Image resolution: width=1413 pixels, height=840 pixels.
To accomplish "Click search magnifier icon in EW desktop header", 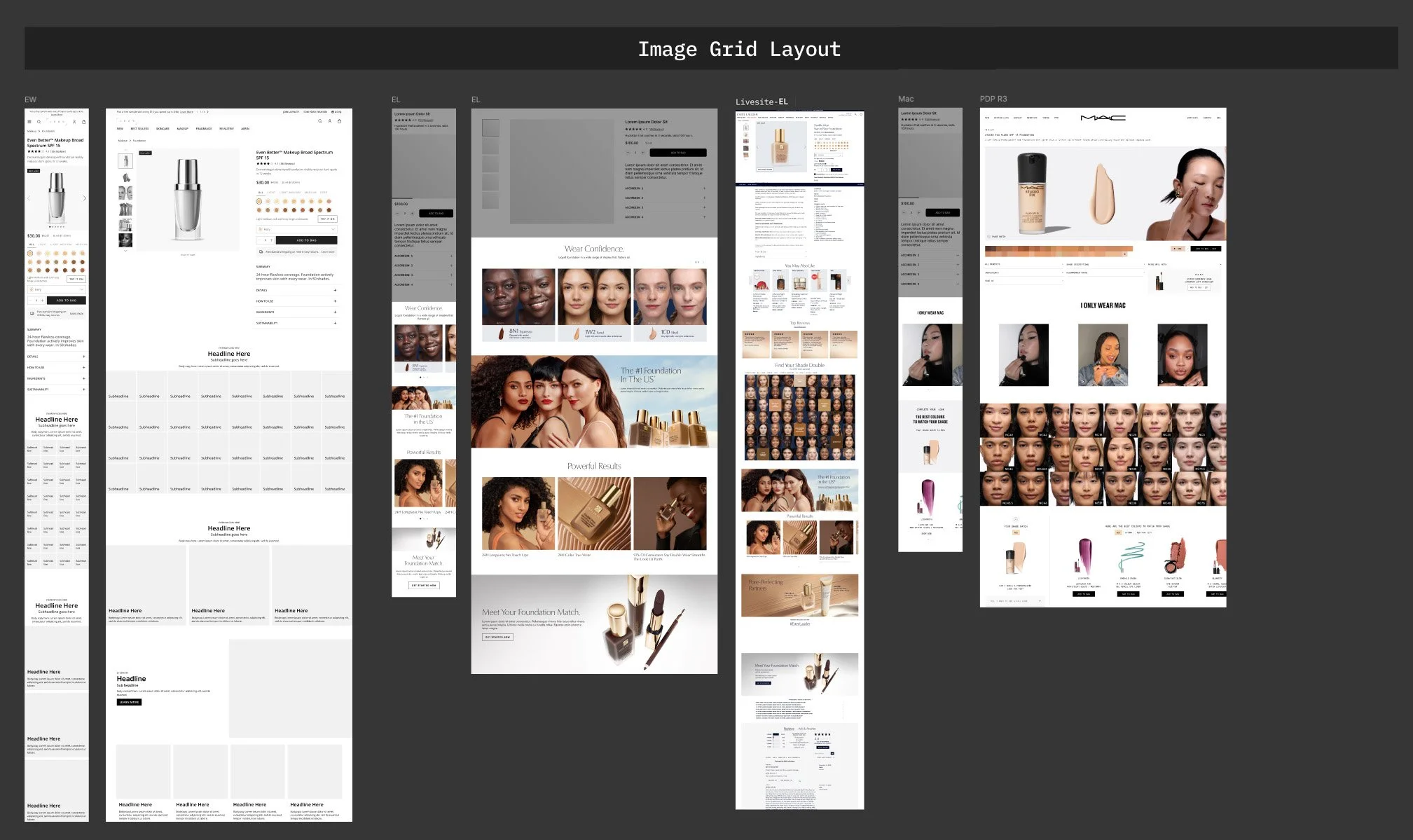I will pyautogui.click(x=320, y=121).
